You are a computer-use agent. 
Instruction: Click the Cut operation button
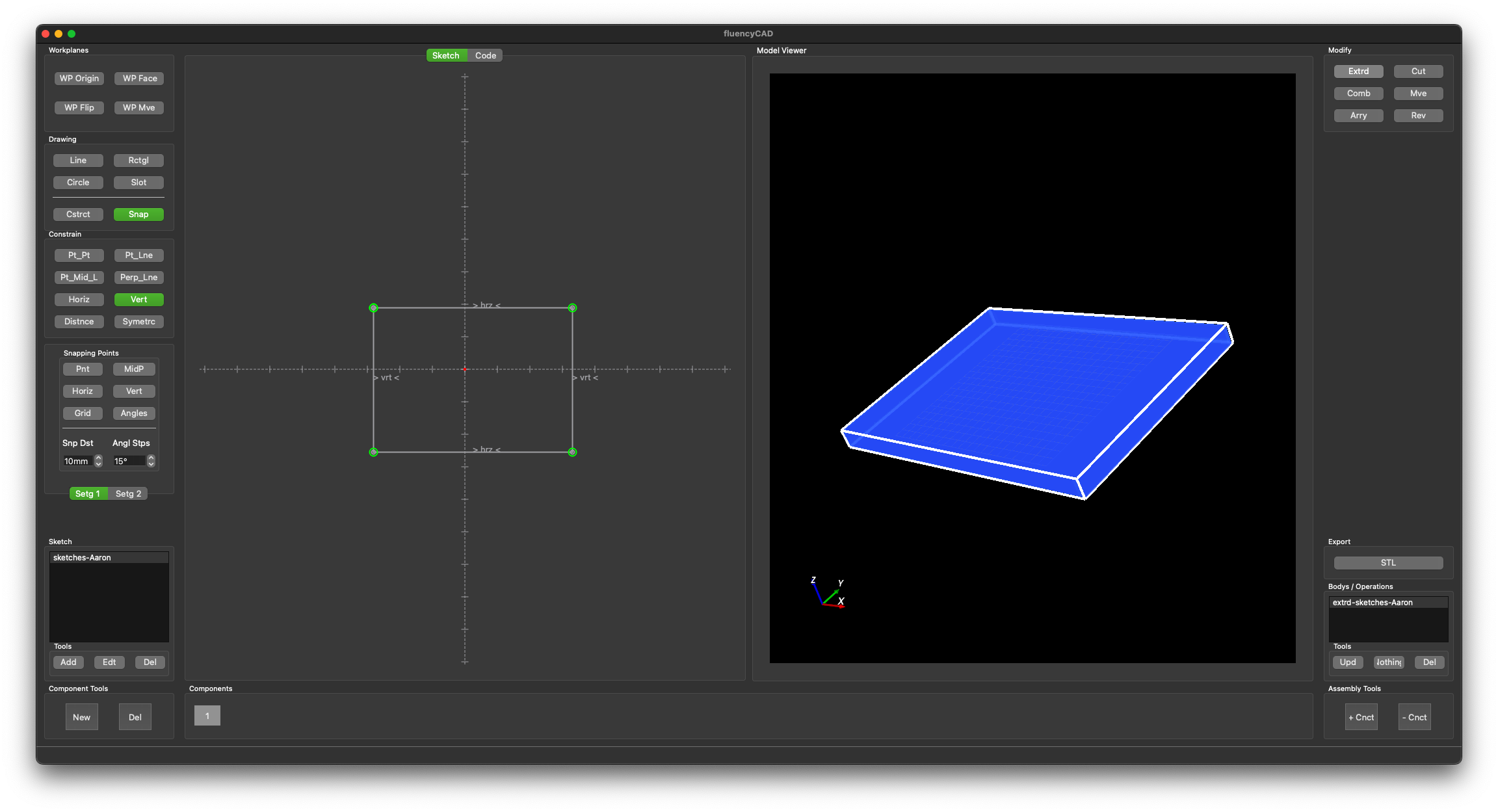(x=1418, y=72)
